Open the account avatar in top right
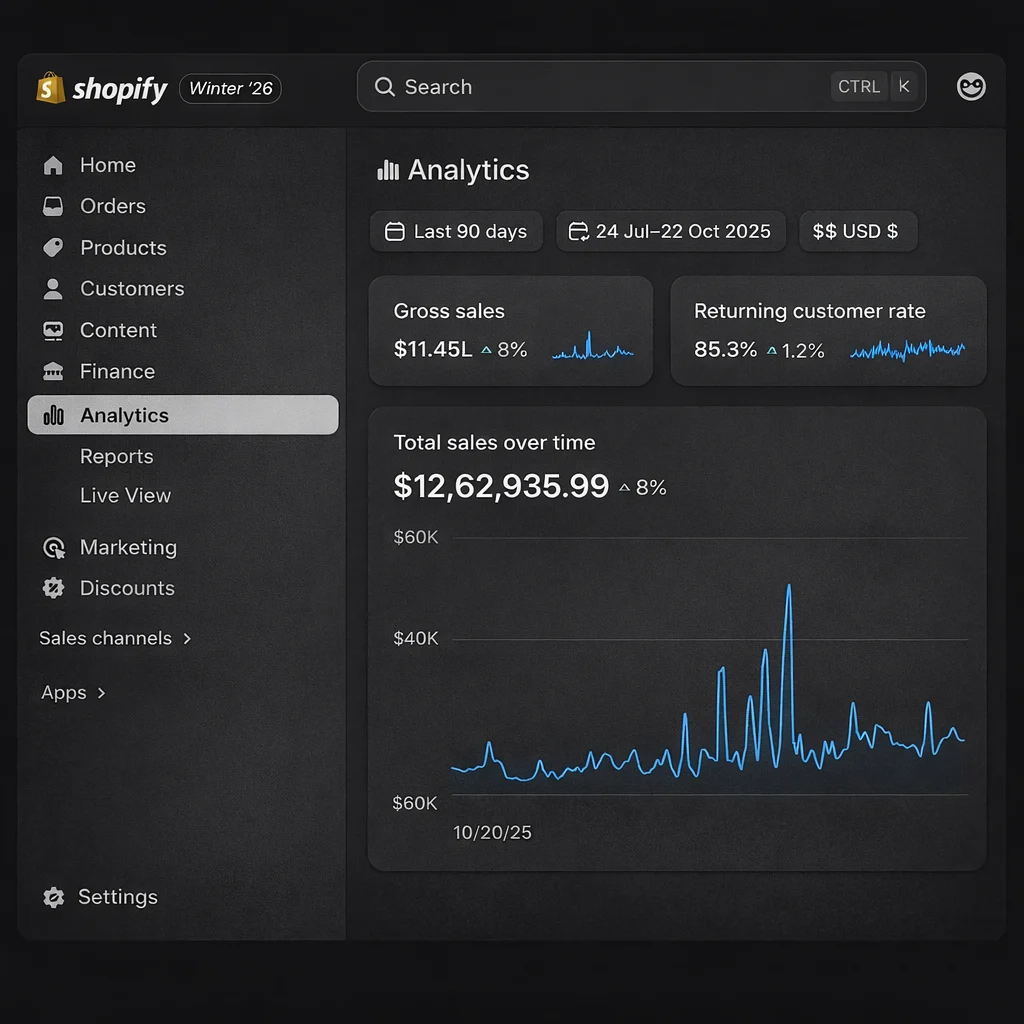 point(971,87)
